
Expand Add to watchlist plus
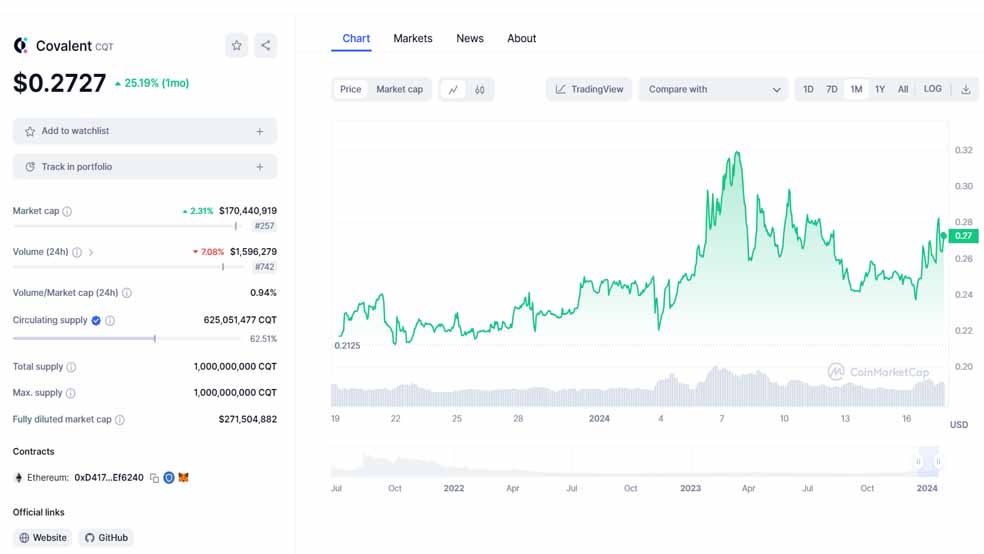pos(259,131)
